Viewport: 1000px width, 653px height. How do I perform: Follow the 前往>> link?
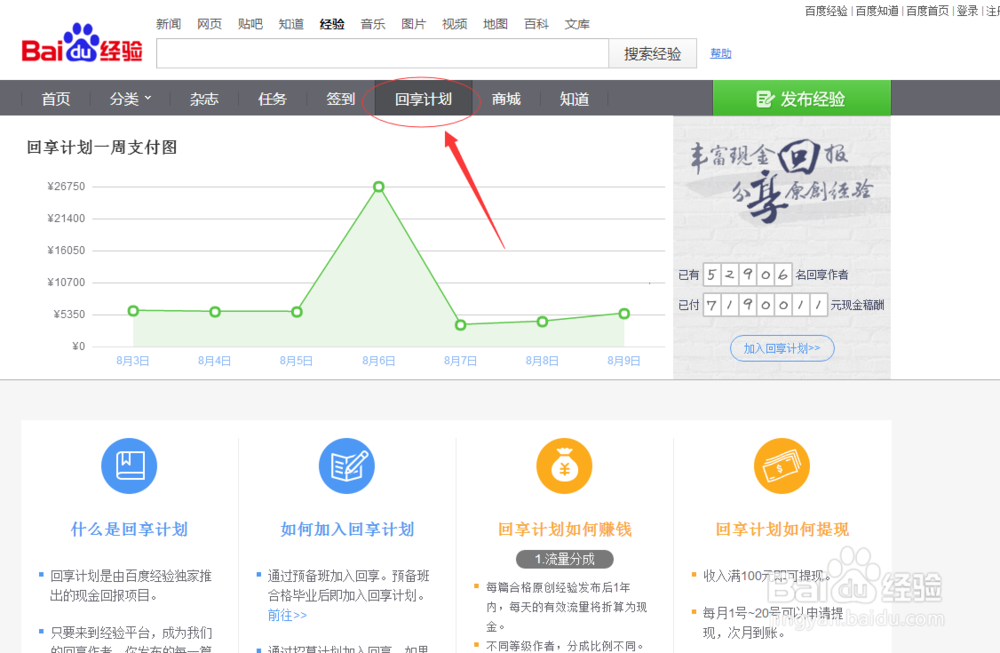click(287, 615)
